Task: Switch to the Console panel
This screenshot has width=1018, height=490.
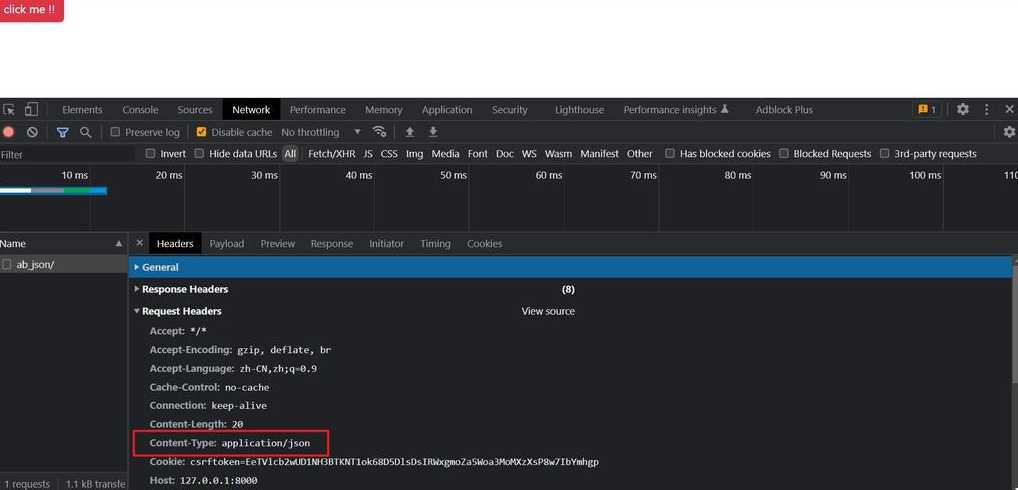Action: 140,110
